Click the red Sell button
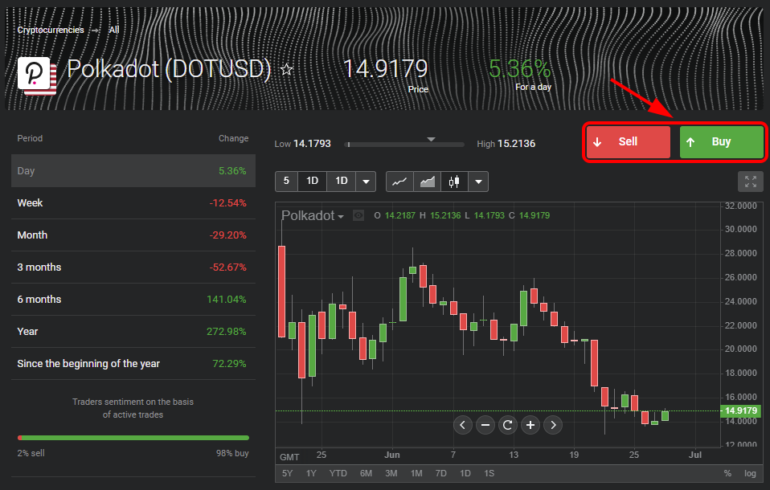The width and height of the screenshot is (770, 490). point(628,142)
